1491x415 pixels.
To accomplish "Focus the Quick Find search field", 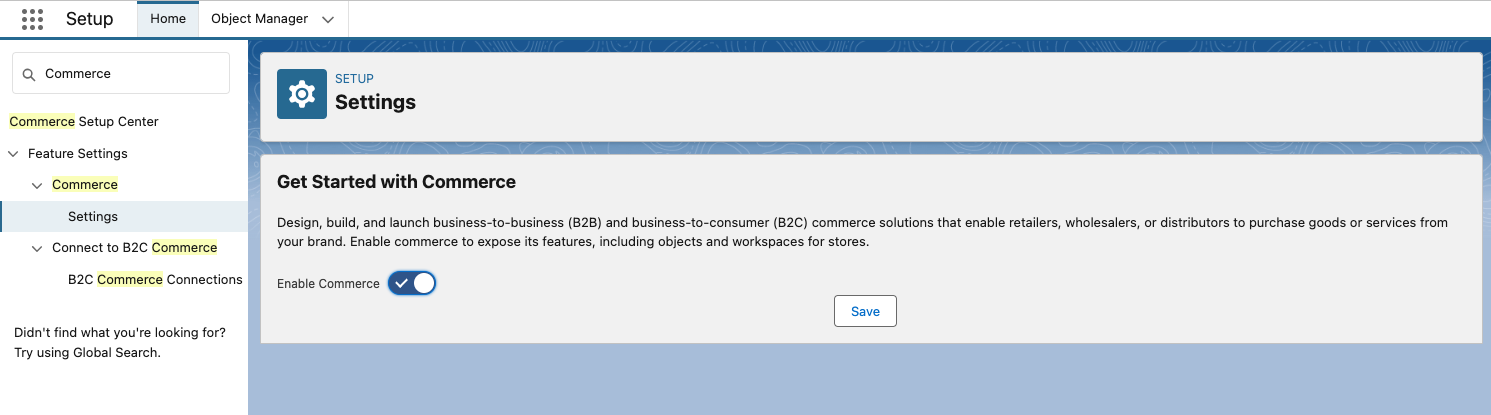I will pyautogui.click(x=121, y=73).
